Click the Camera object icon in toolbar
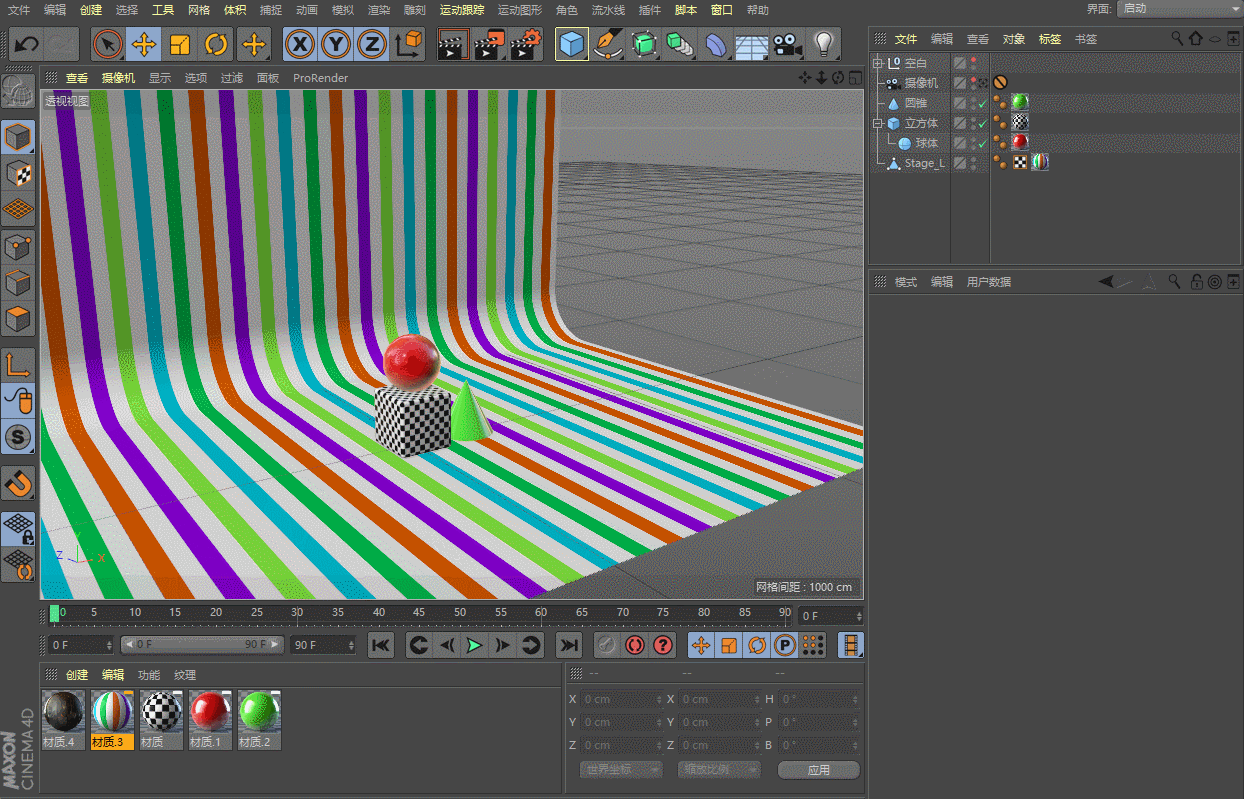The height and width of the screenshot is (799, 1244). pyautogui.click(x=788, y=45)
